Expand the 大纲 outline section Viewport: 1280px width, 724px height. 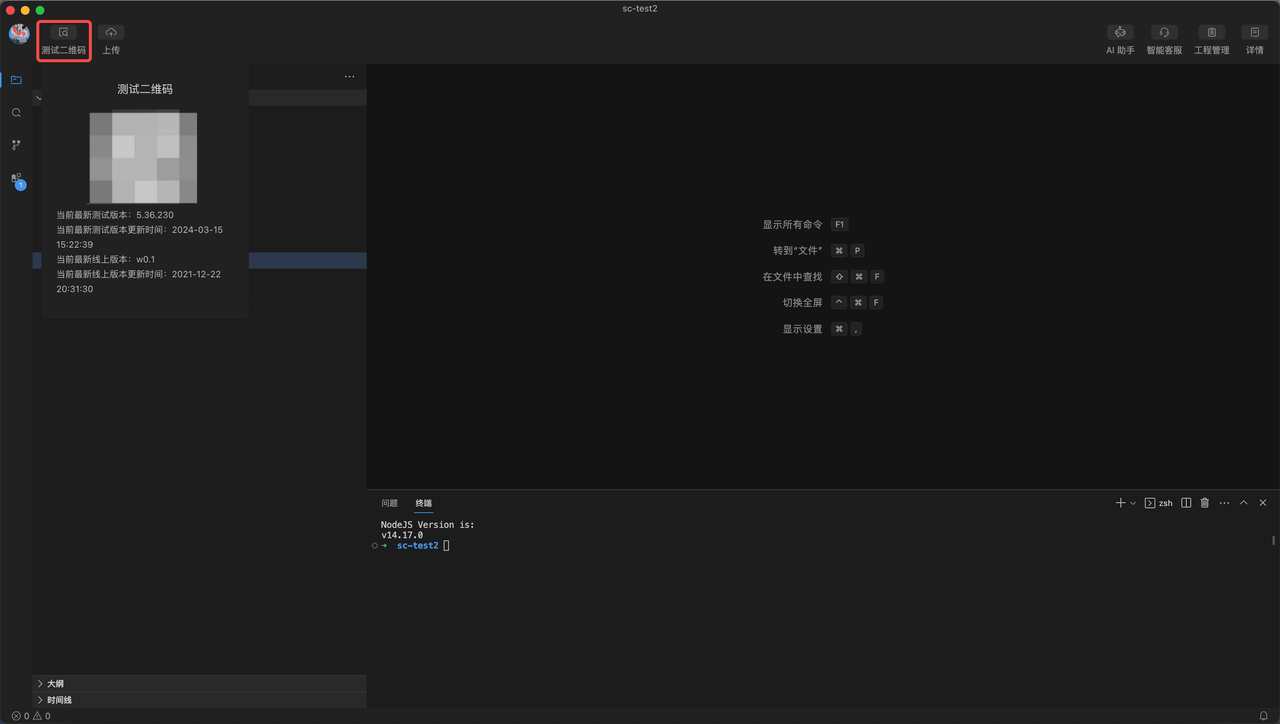point(55,684)
